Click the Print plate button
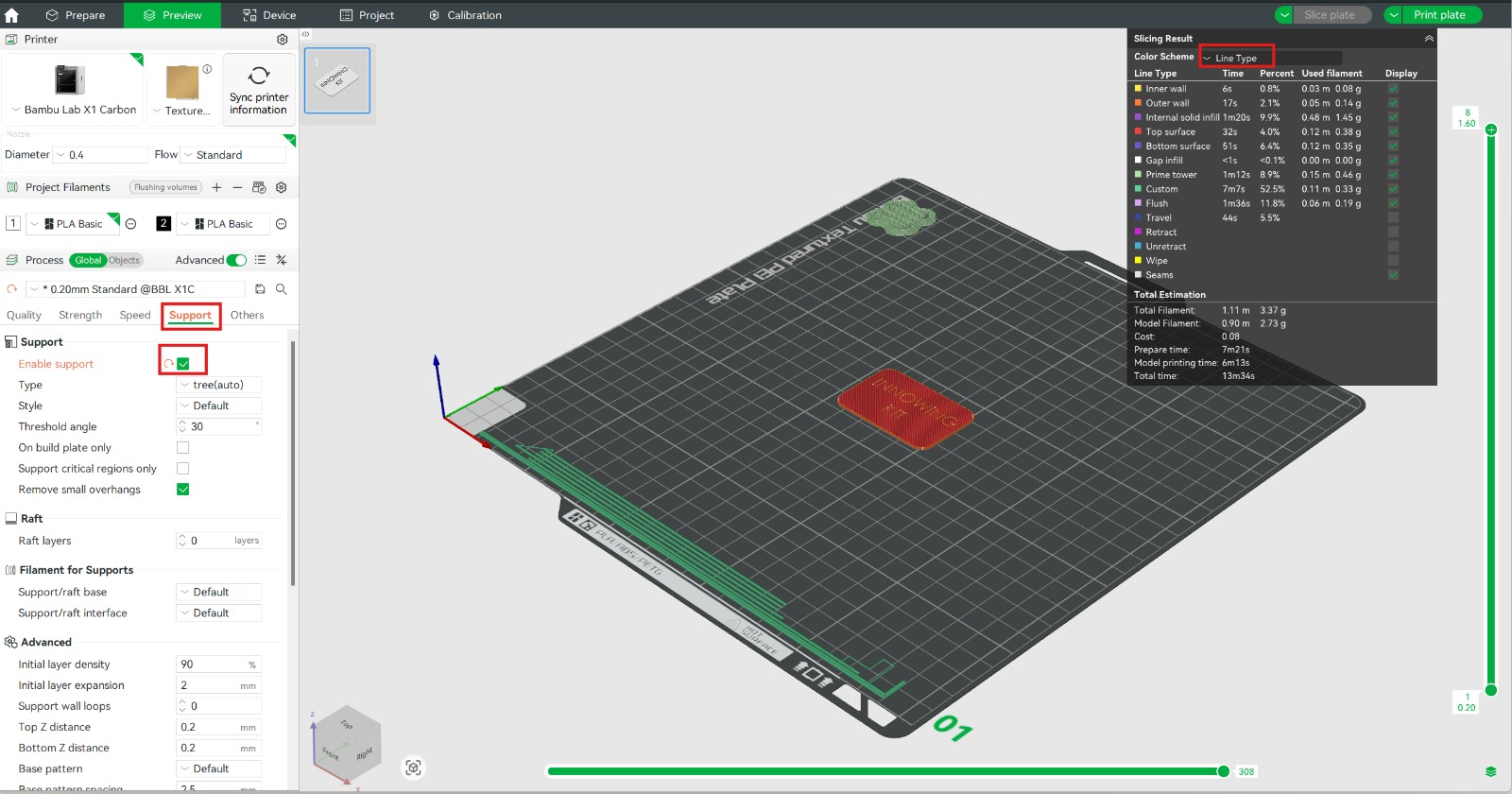This screenshot has width=1512, height=794. click(x=1438, y=15)
